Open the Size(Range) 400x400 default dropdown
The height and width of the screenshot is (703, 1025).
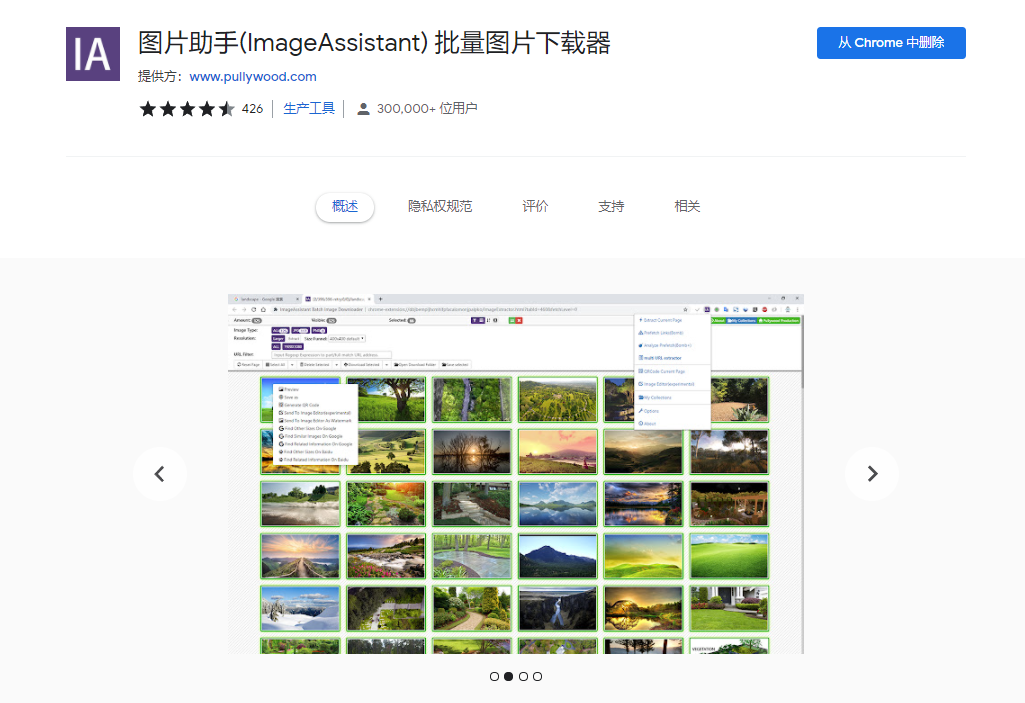[346, 338]
